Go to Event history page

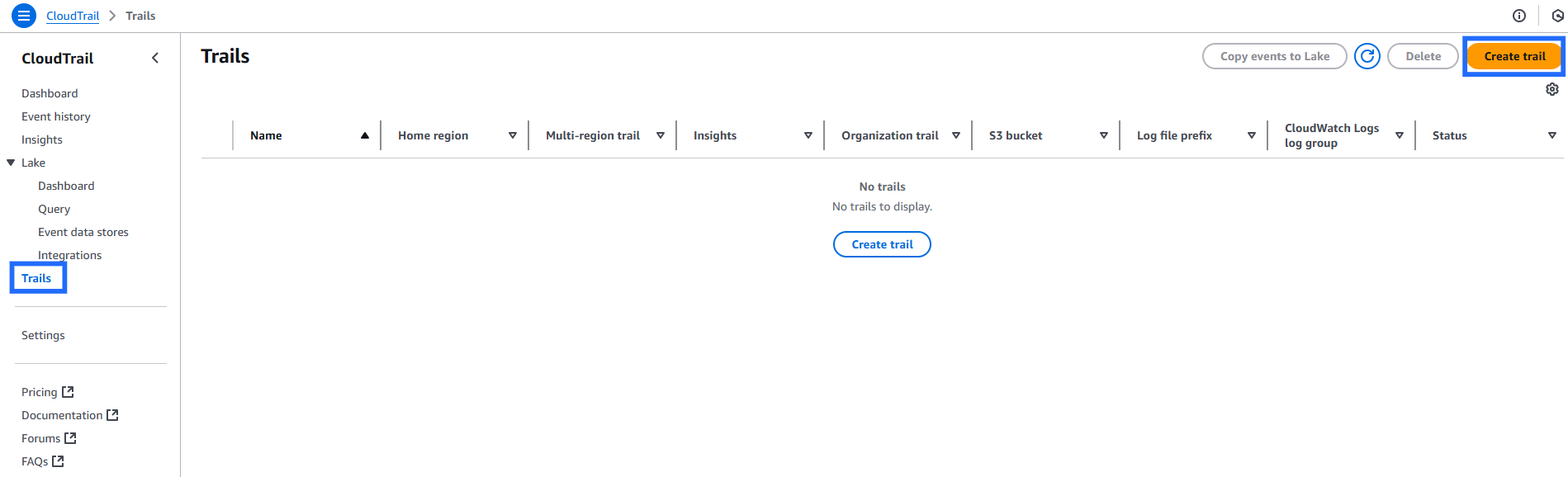56,116
